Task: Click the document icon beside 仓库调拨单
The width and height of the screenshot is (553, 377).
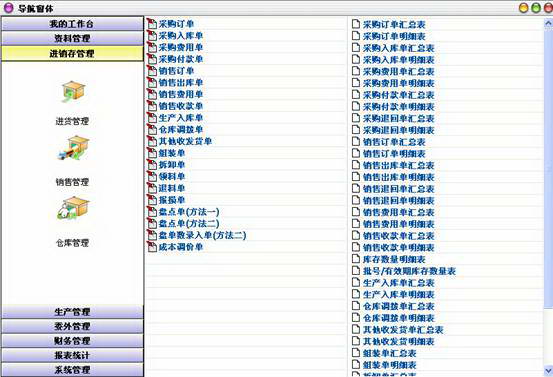Action: pos(152,129)
